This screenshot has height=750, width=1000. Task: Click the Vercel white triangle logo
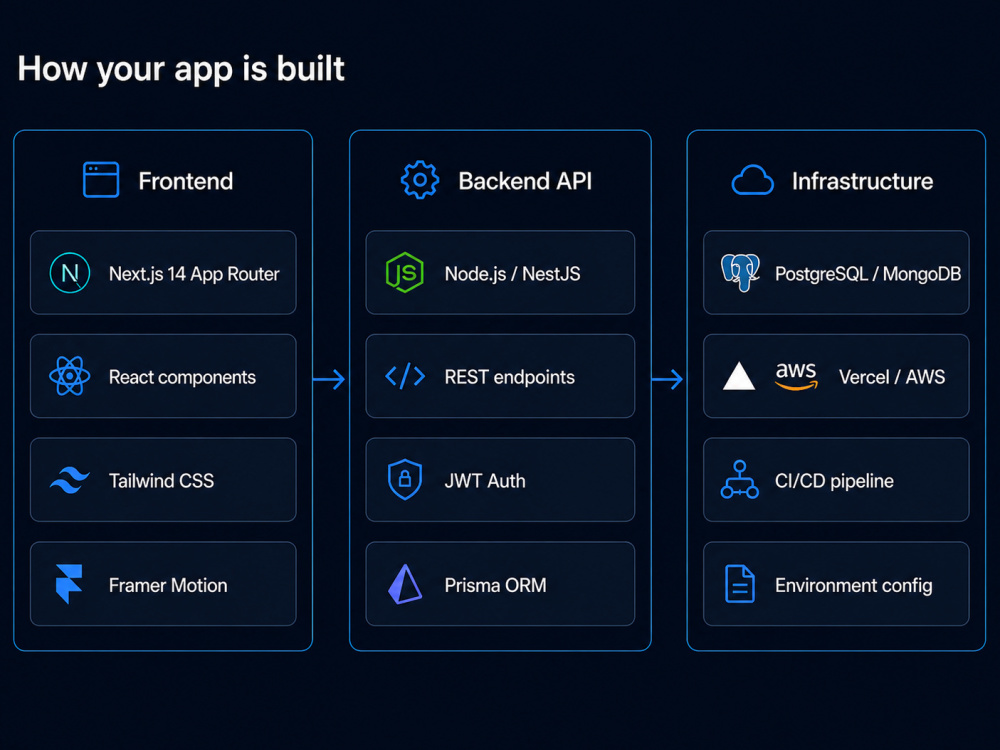pos(739,376)
